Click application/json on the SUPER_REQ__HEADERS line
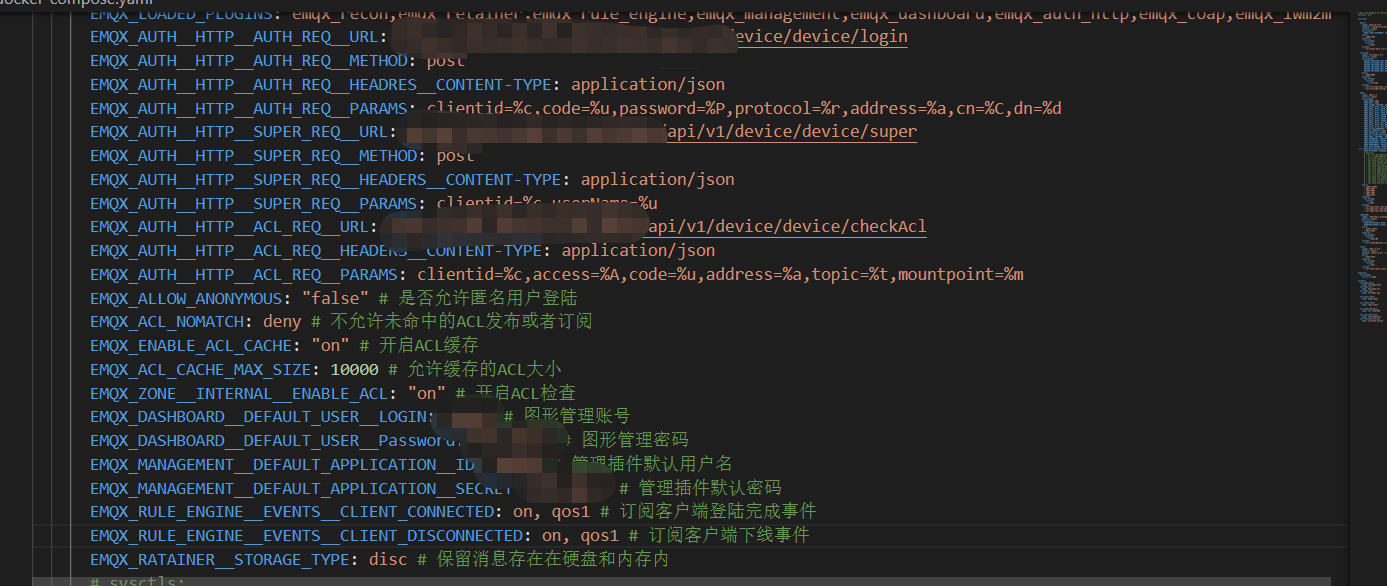 click(x=658, y=180)
